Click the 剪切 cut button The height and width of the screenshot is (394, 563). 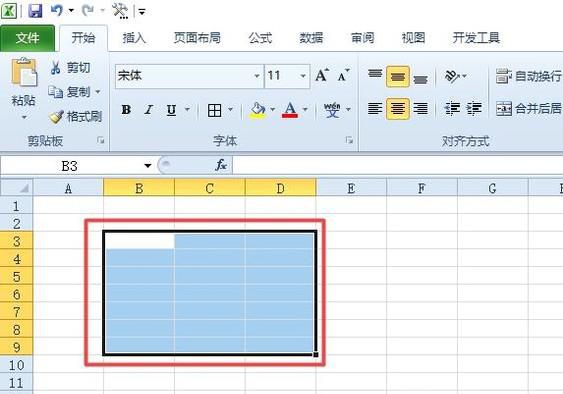(x=70, y=68)
